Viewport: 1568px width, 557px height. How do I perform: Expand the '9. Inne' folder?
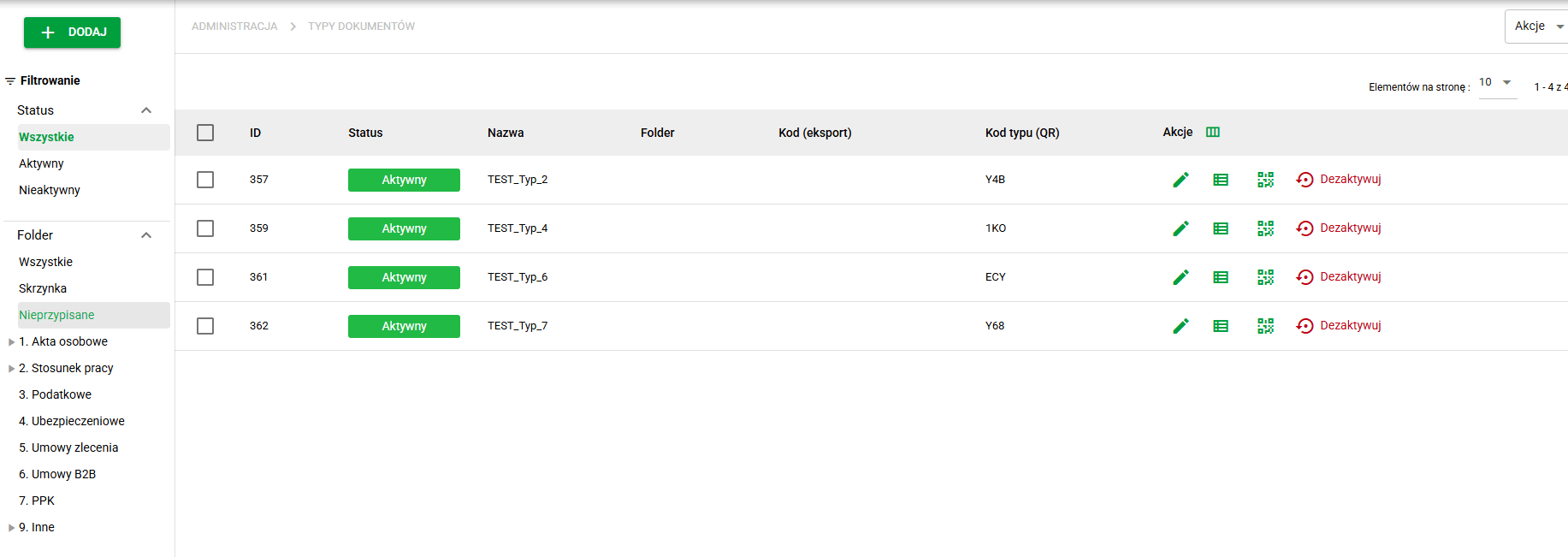coord(11,528)
